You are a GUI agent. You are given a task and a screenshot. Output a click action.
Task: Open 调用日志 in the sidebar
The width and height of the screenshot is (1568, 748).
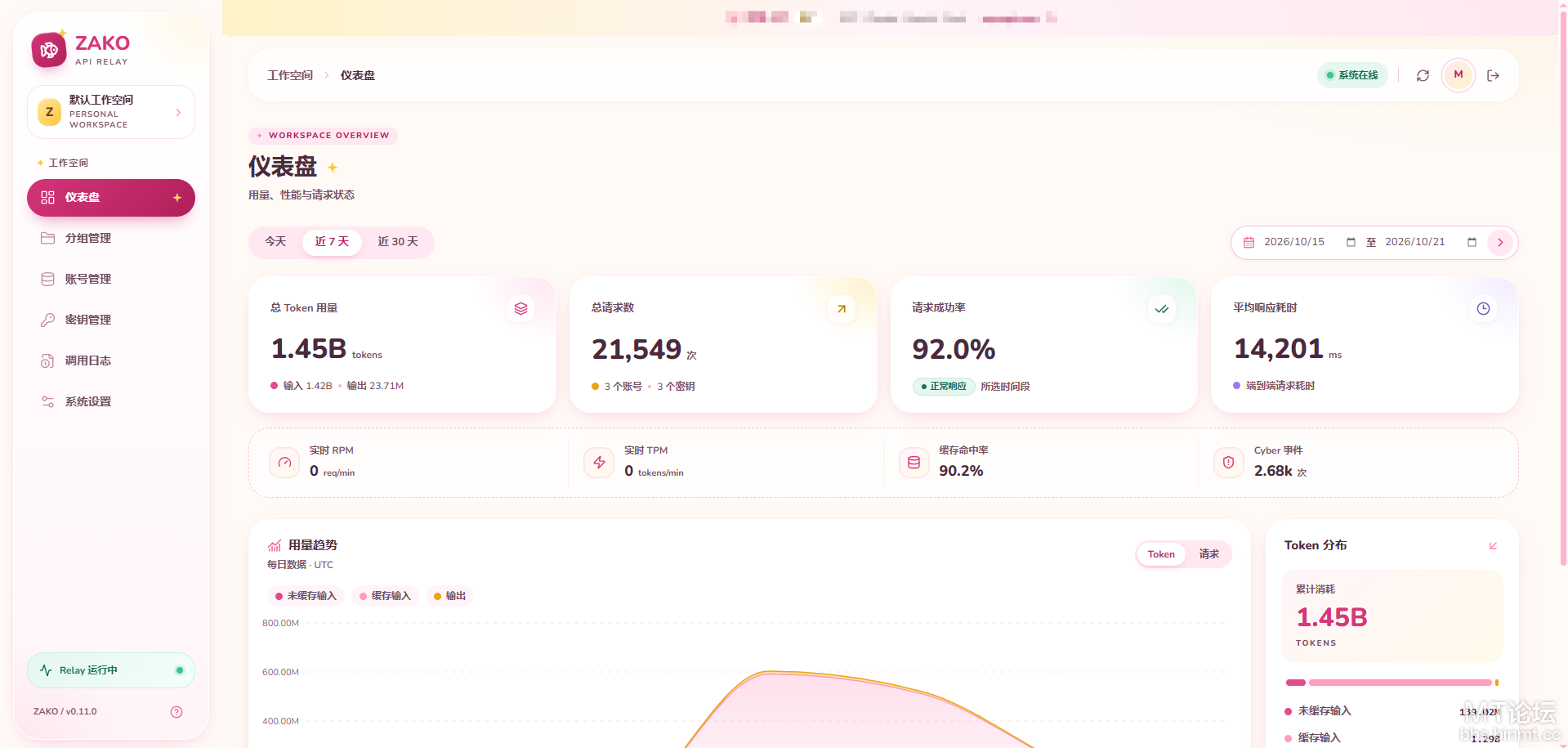(x=111, y=361)
